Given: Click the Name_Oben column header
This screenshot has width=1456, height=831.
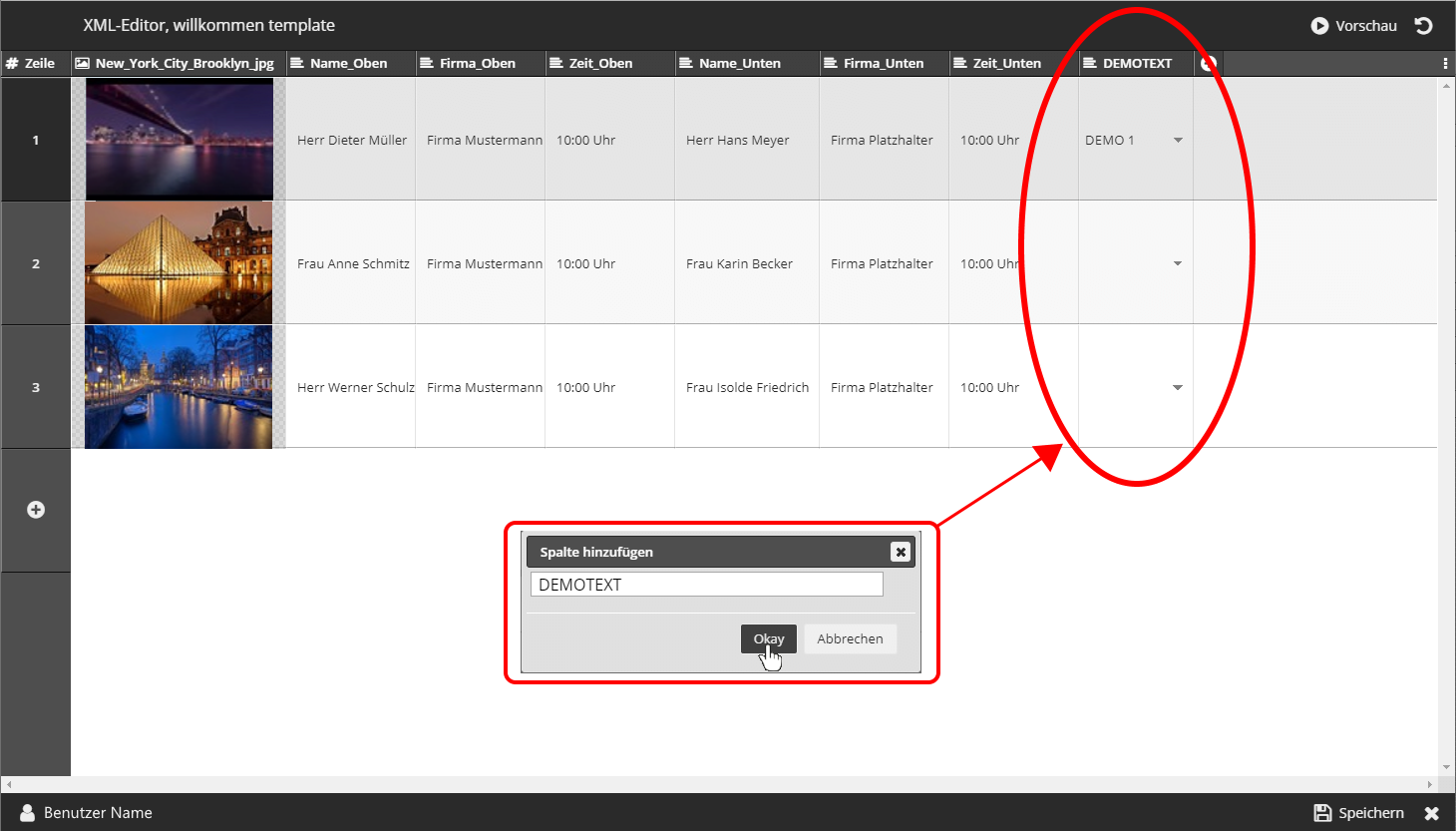Looking at the screenshot, I should pyautogui.click(x=348, y=64).
